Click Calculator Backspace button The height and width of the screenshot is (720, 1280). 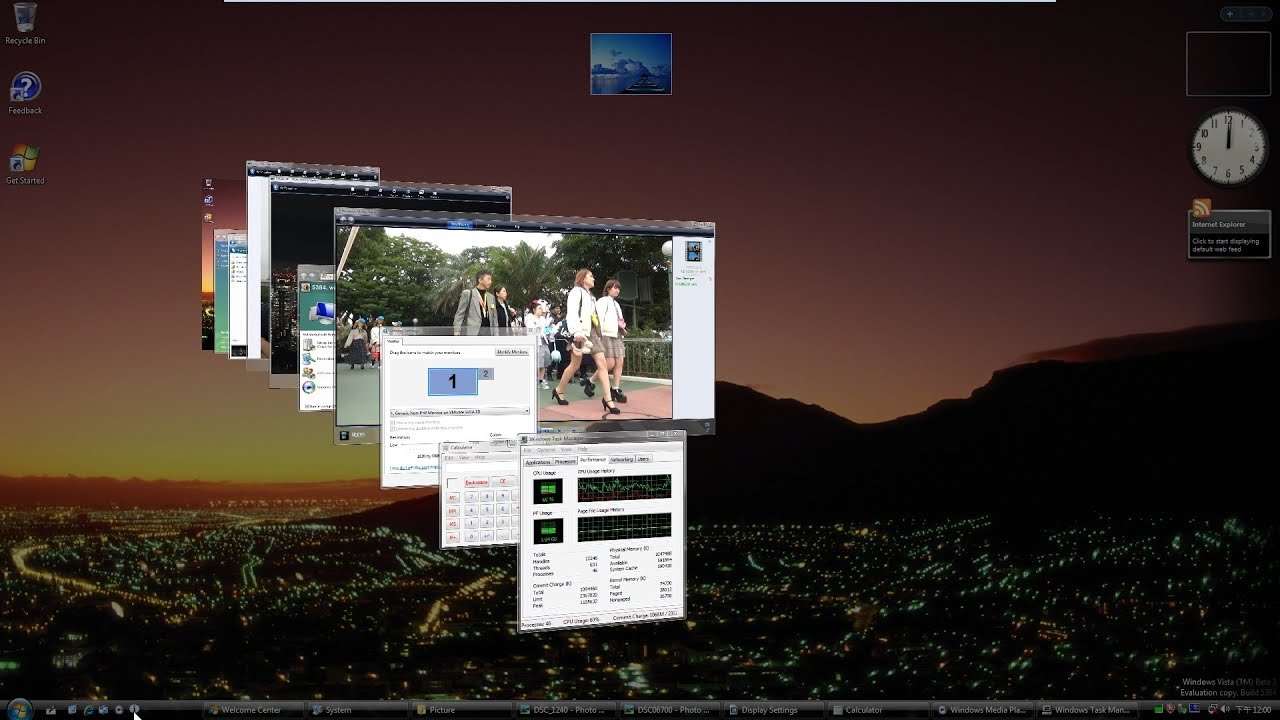pos(477,482)
